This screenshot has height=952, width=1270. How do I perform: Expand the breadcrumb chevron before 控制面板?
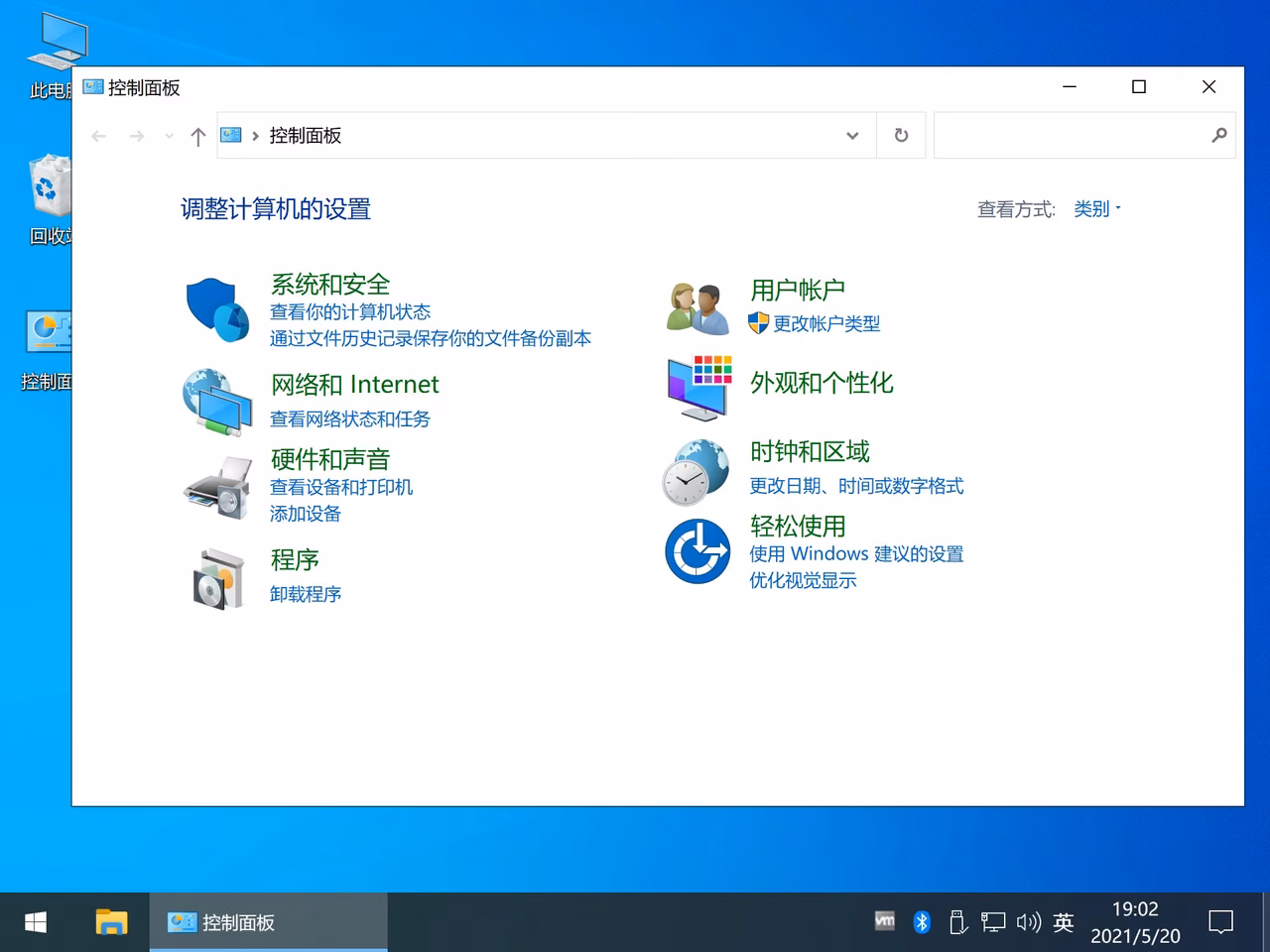256,136
